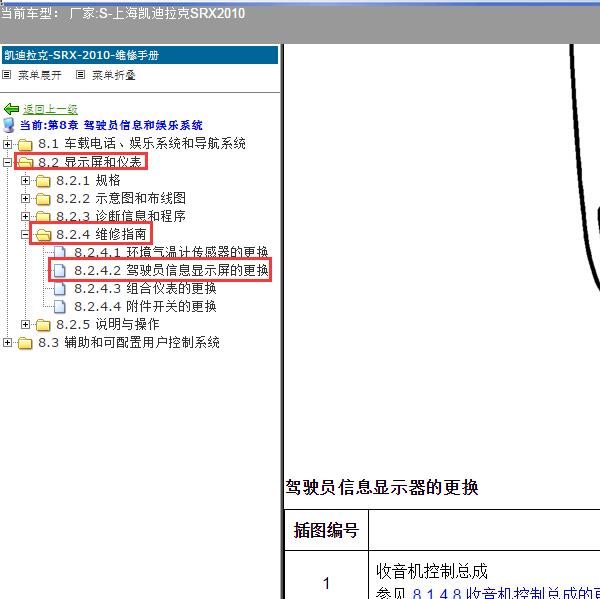Click 当前:第8章 驾驶员信息和娱乐系统 heading
600x599 pixels.
(111, 125)
